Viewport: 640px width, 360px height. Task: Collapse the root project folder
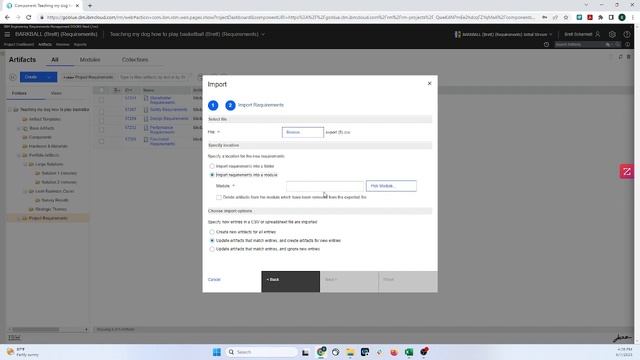[x=10, y=109]
